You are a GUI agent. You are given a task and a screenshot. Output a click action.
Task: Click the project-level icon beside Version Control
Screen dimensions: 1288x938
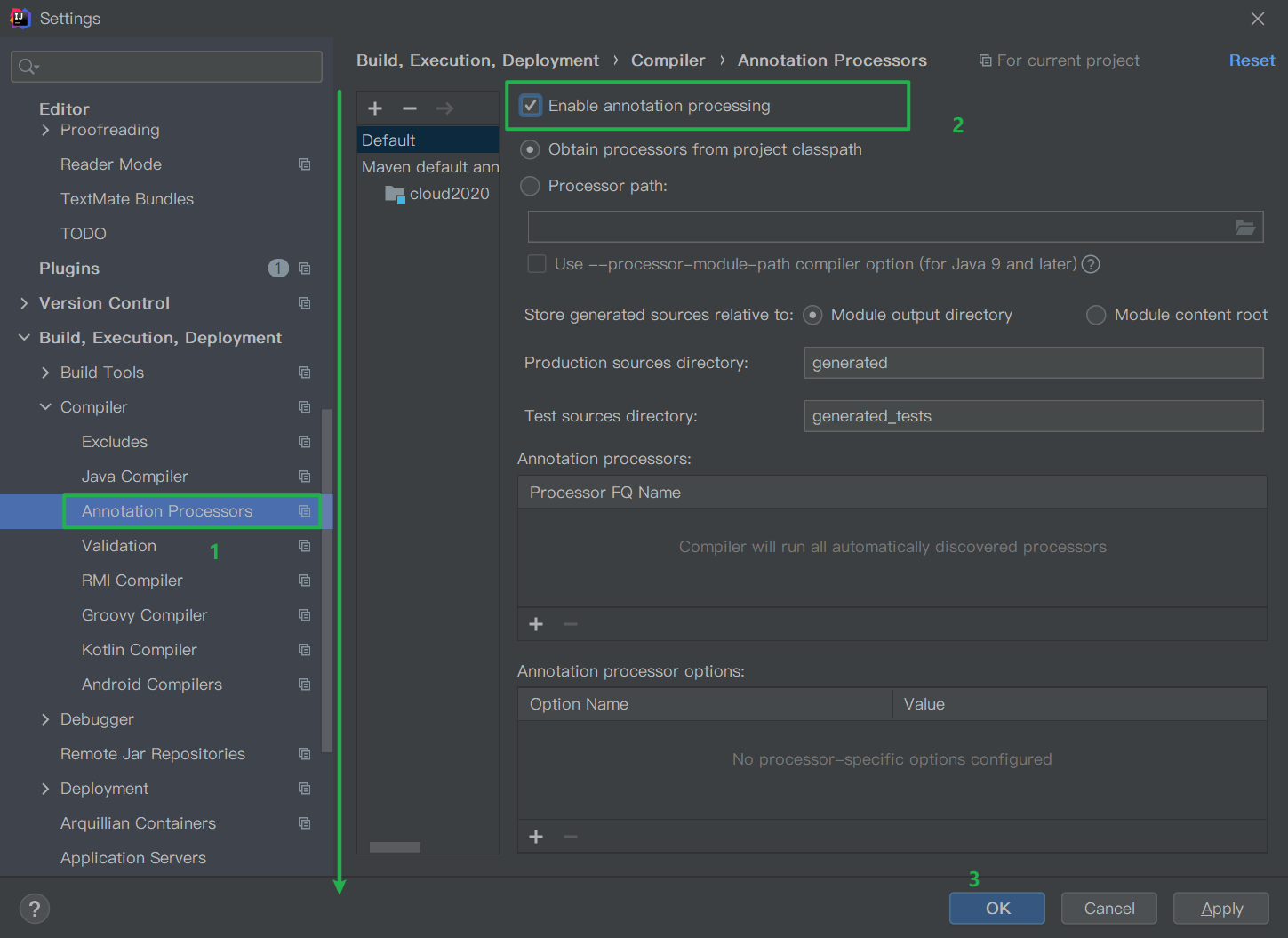click(x=305, y=303)
